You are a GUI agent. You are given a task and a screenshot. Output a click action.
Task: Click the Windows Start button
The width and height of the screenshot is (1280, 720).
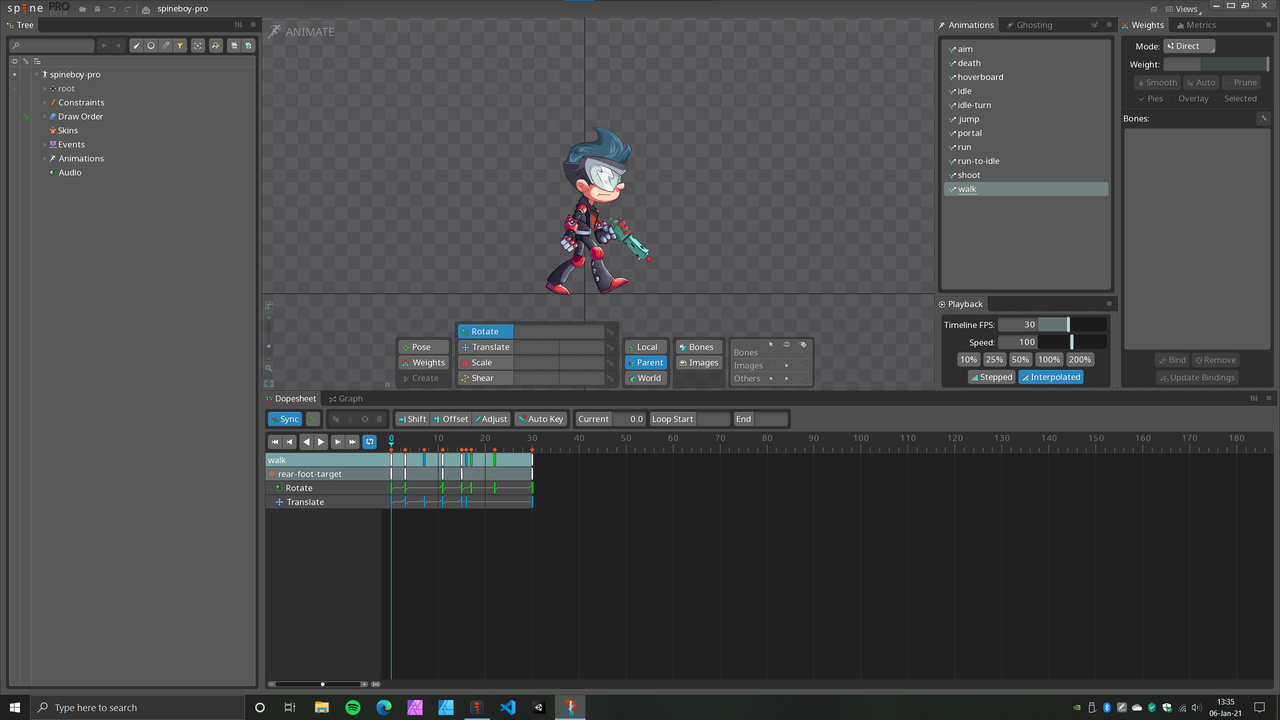15,707
